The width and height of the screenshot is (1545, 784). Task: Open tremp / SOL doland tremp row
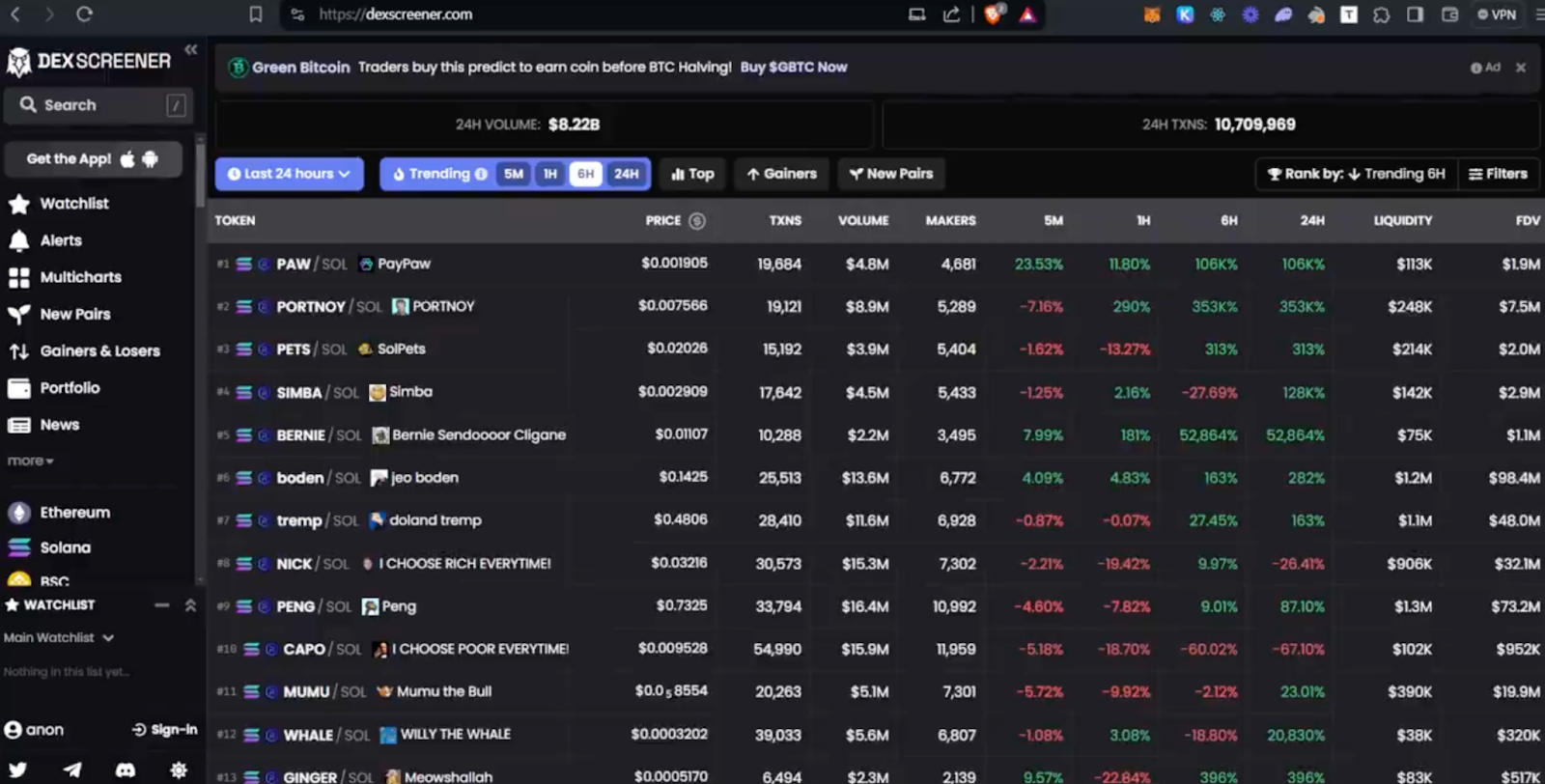click(x=876, y=520)
